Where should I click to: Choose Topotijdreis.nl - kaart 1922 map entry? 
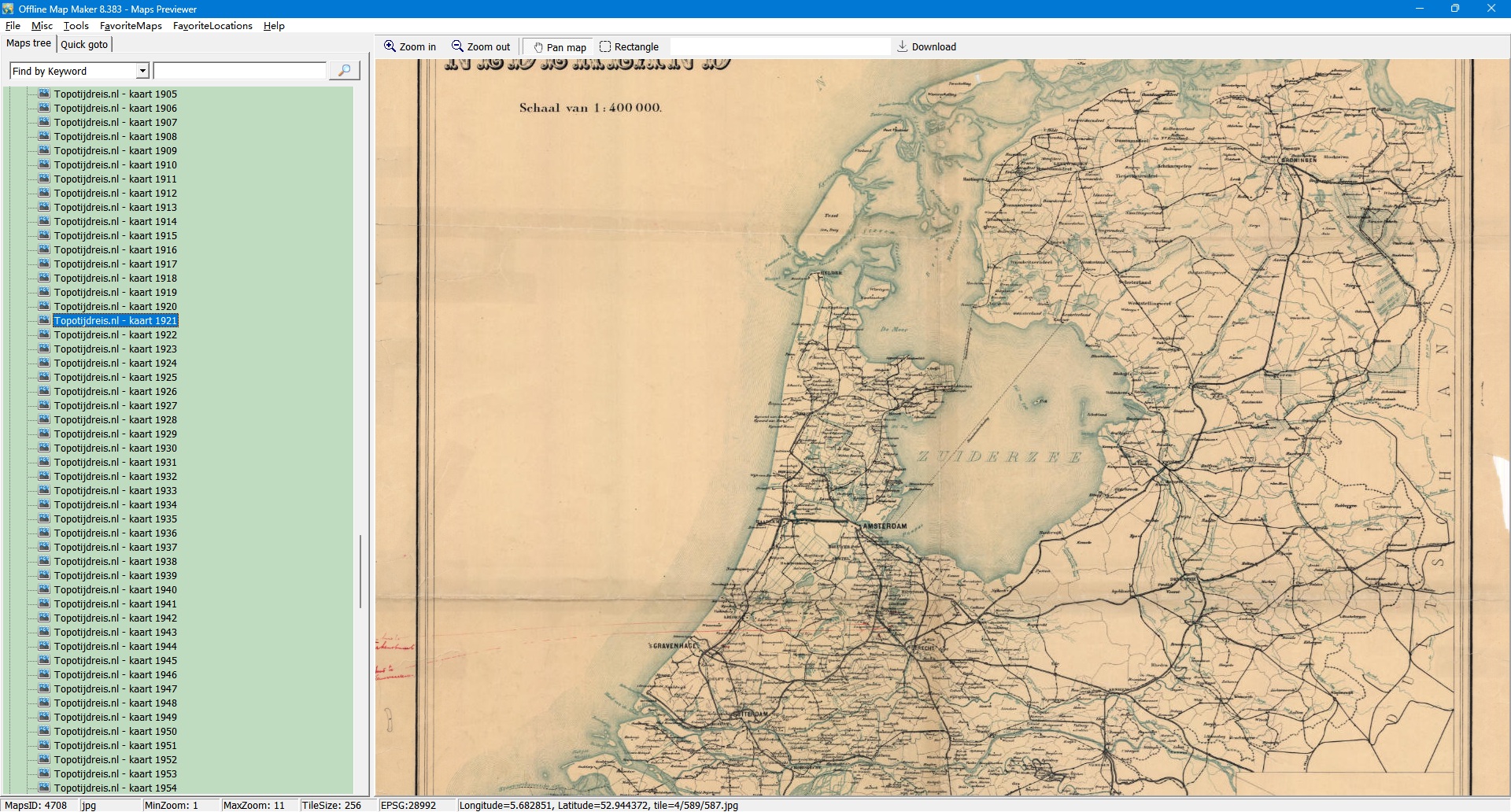(115, 334)
